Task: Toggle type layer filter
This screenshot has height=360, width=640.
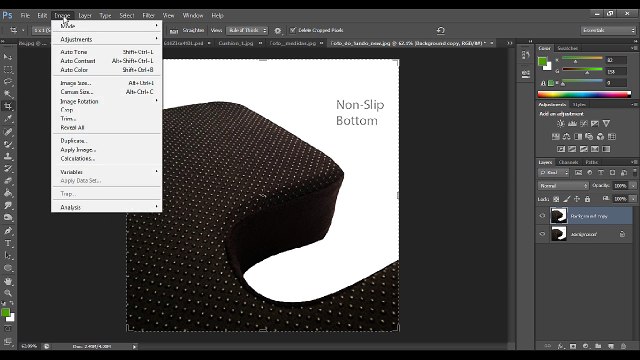Action: pyautogui.click(x=601, y=173)
